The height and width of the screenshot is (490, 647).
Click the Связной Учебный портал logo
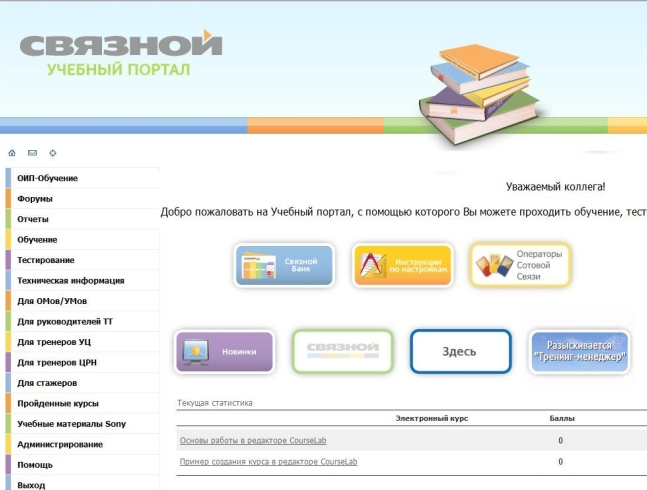[120, 54]
